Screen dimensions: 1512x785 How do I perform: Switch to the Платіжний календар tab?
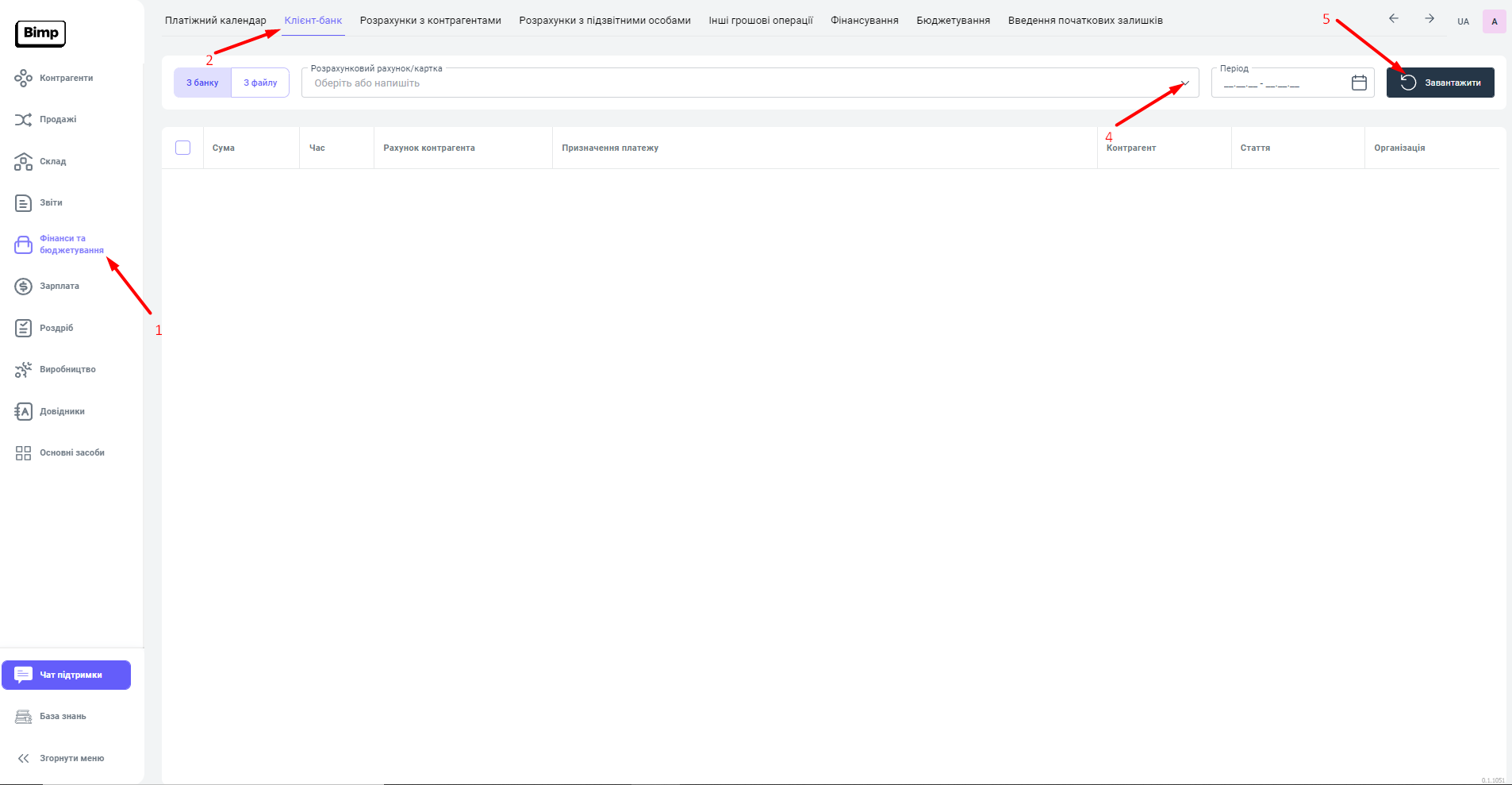click(215, 21)
